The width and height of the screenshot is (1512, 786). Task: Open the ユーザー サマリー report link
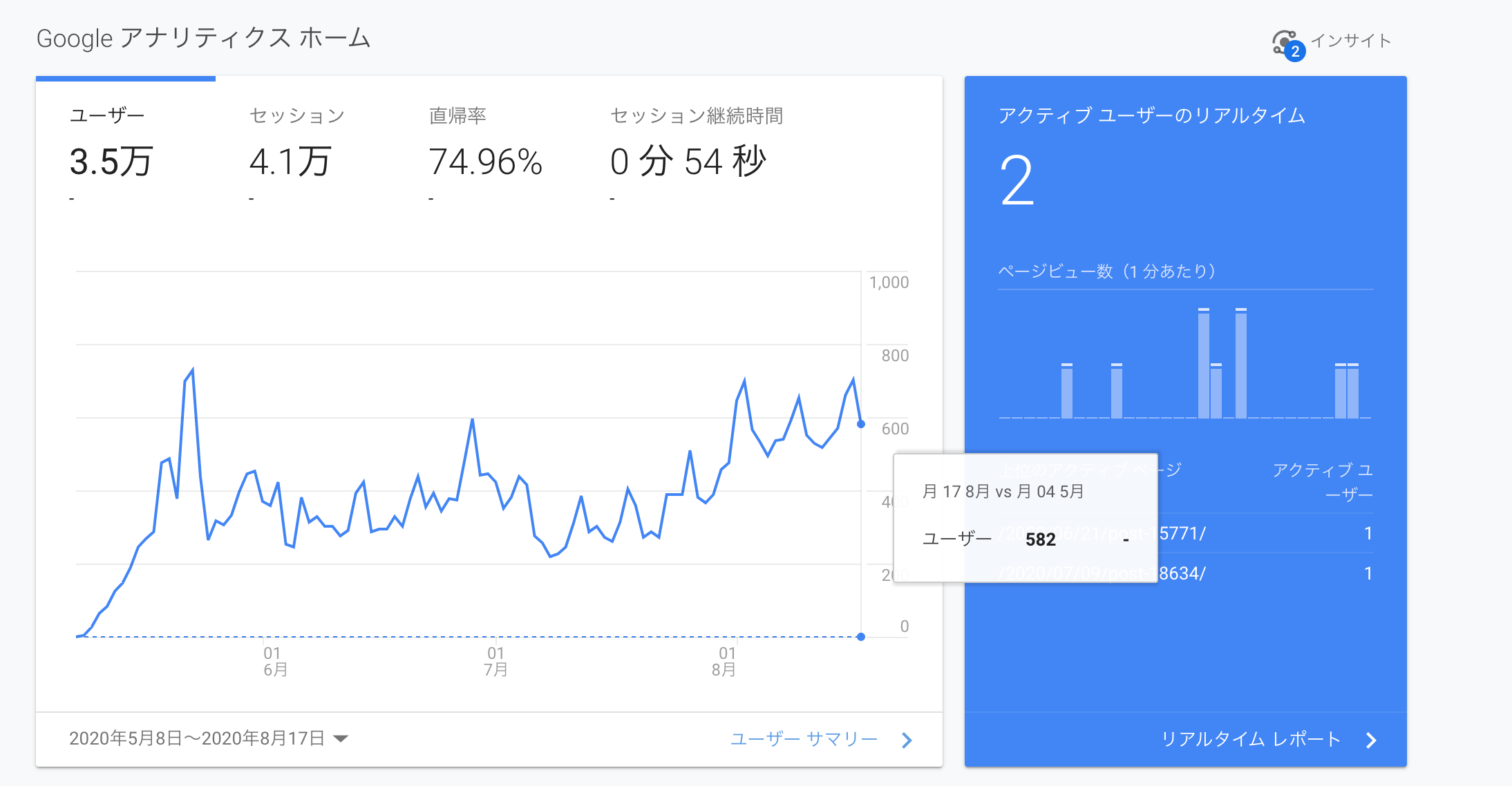pyautogui.click(x=804, y=739)
